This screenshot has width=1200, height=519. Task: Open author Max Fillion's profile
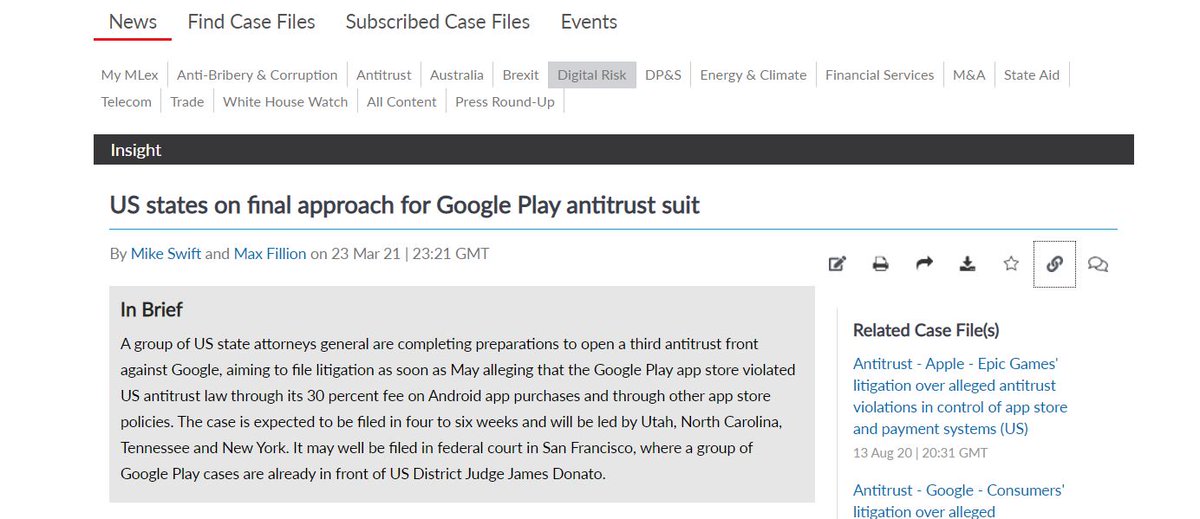tap(270, 254)
